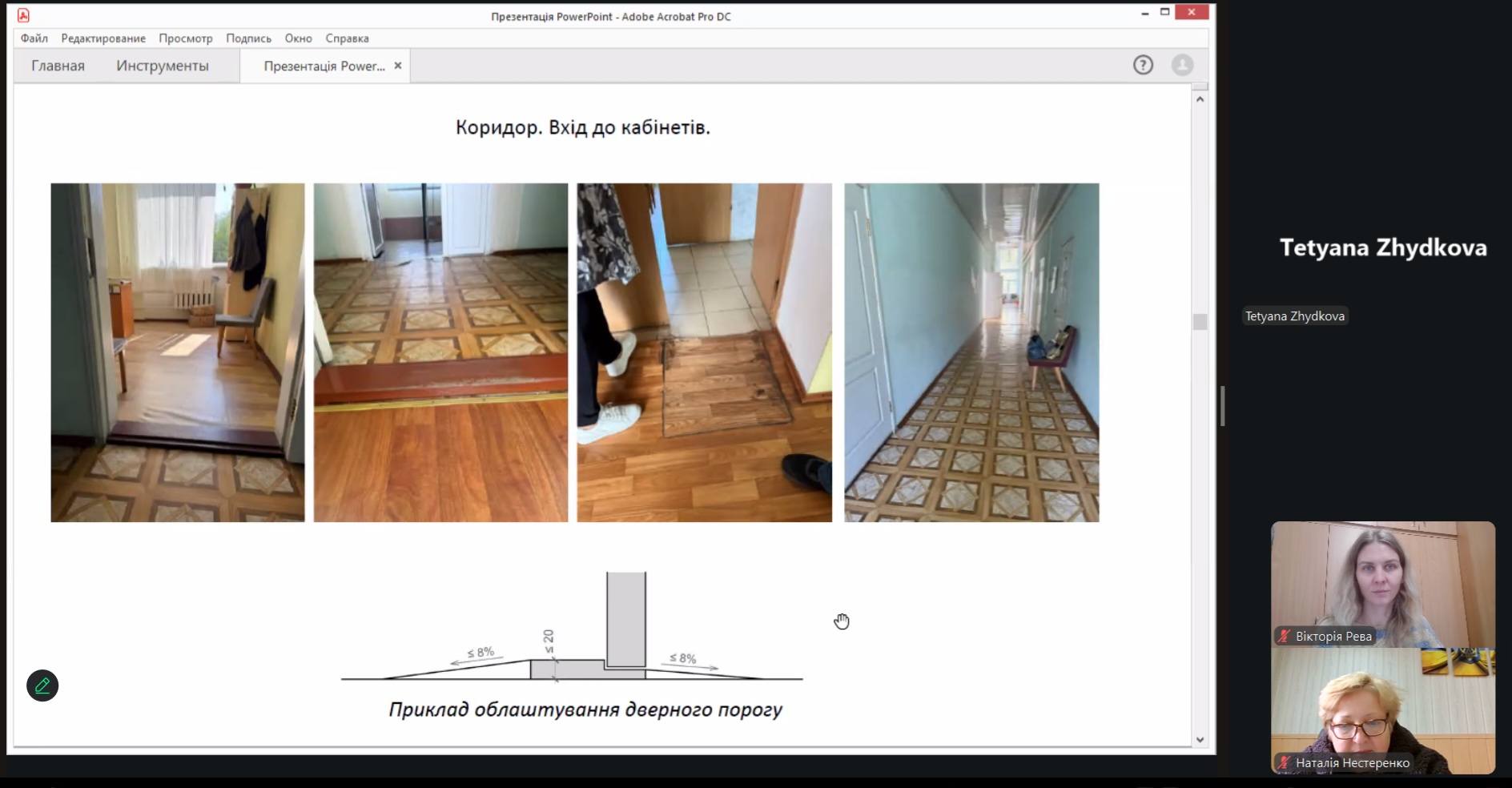Click the green pencil annotate button
This screenshot has width=1512, height=788.
pos(42,685)
